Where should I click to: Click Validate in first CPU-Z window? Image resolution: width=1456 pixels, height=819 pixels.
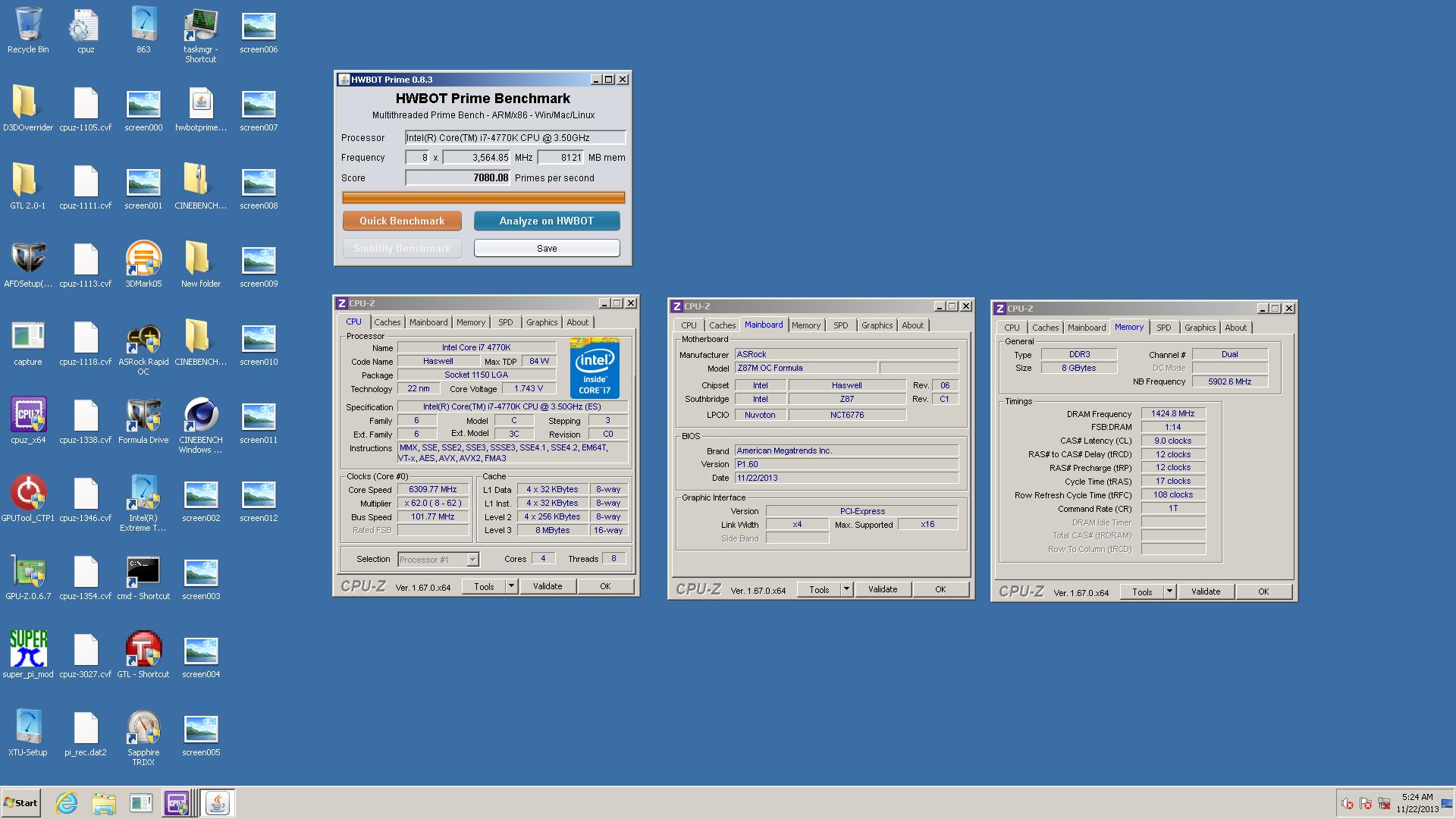tap(548, 586)
